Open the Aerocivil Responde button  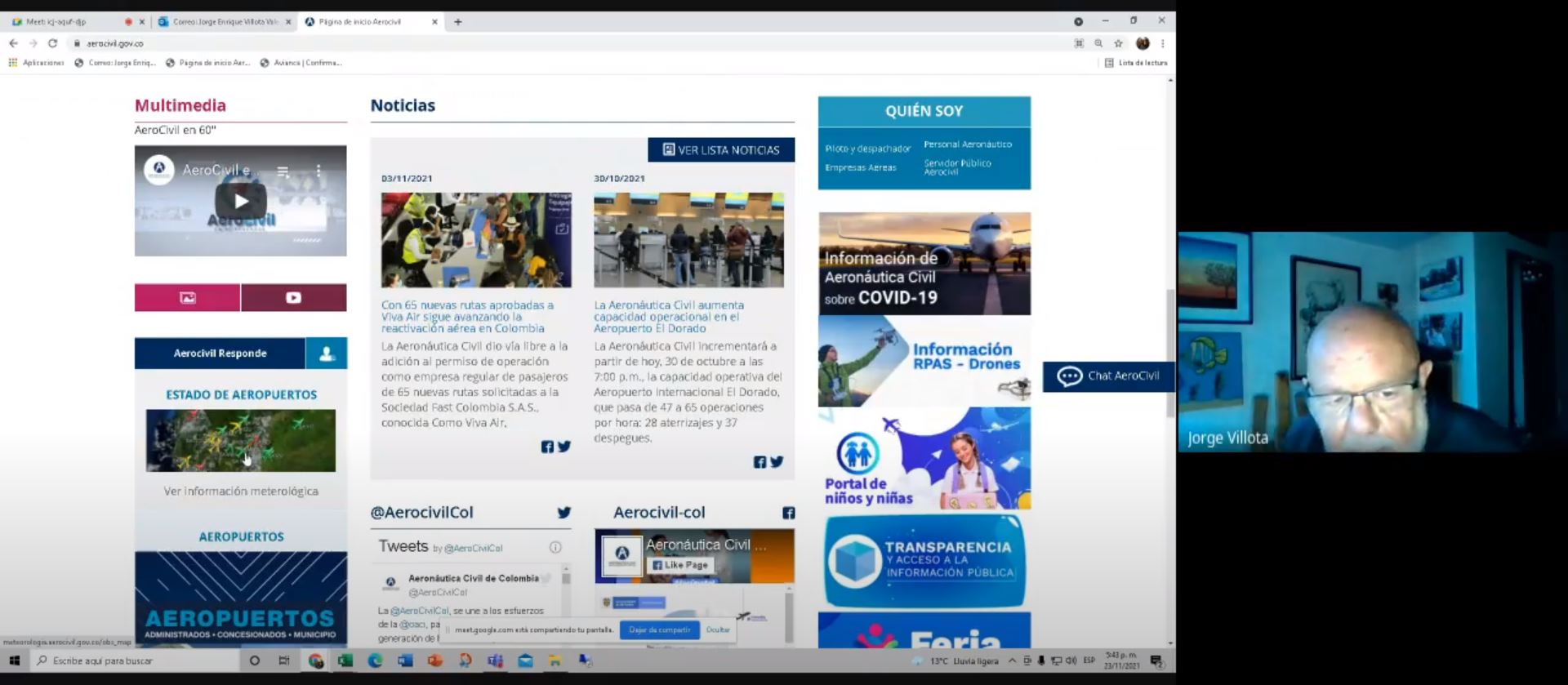tap(220, 354)
